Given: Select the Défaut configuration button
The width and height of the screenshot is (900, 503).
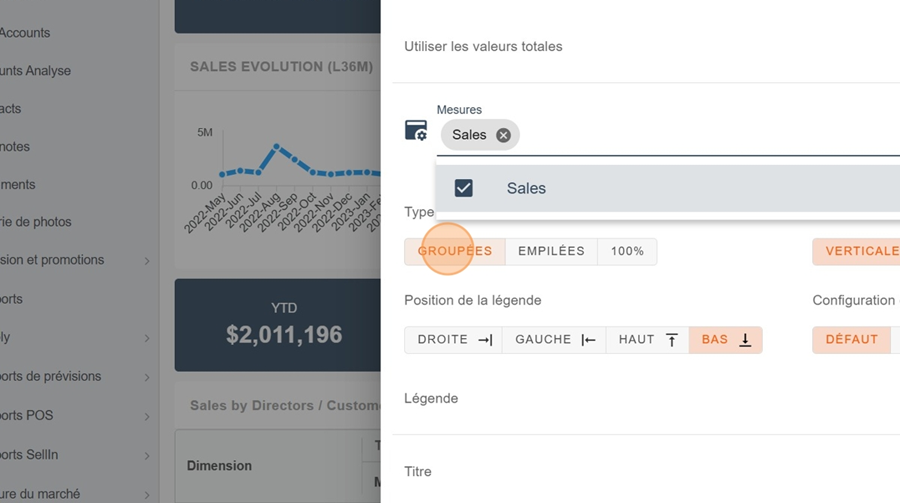Looking at the screenshot, I should [x=851, y=340].
